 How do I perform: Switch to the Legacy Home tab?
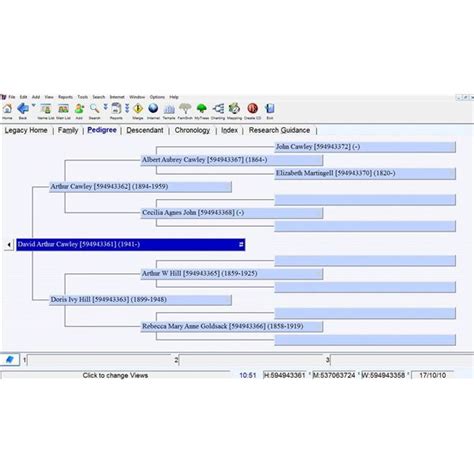26,130
